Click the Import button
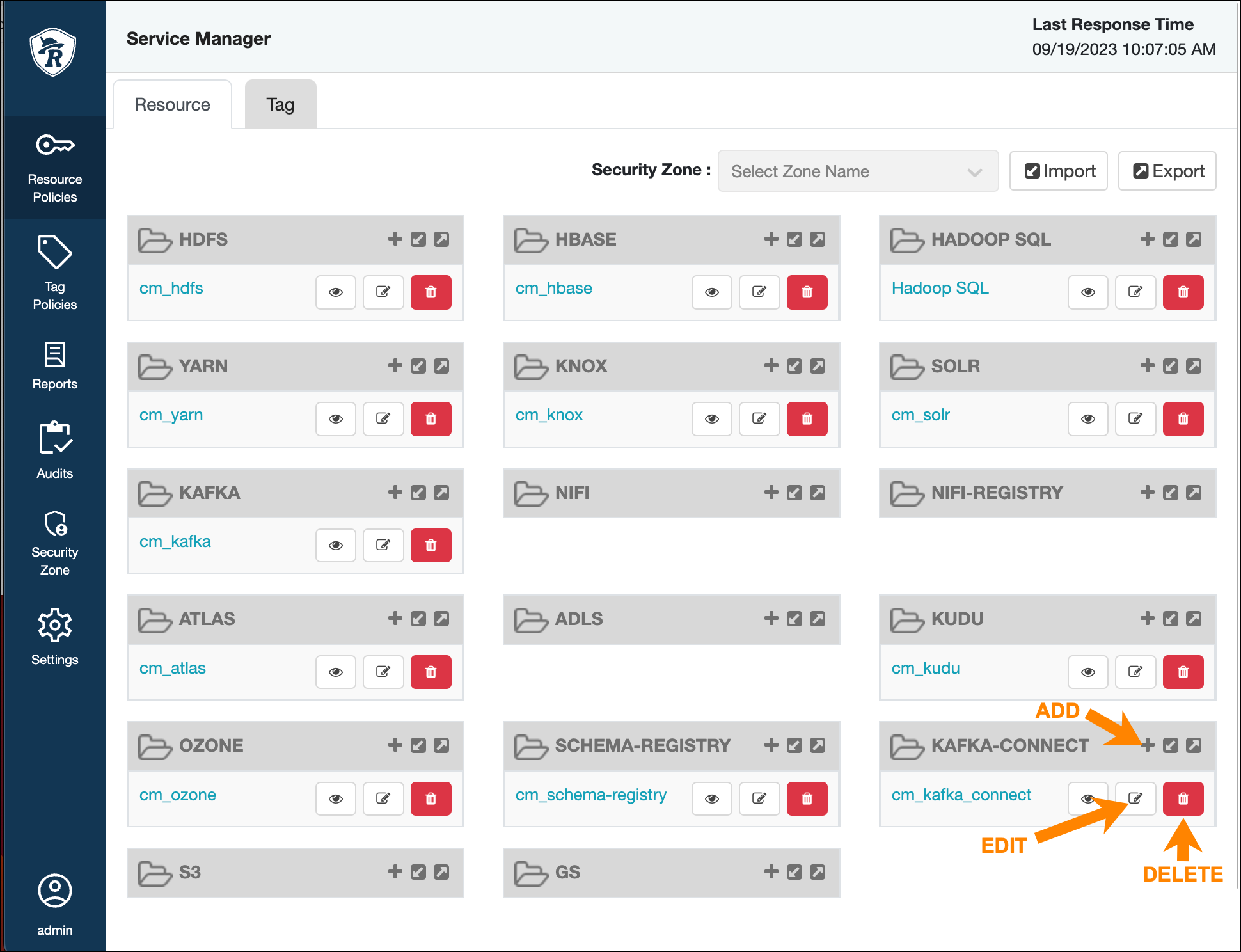Viewport: 1241px width, 952px height. [x=1058, y=171]
